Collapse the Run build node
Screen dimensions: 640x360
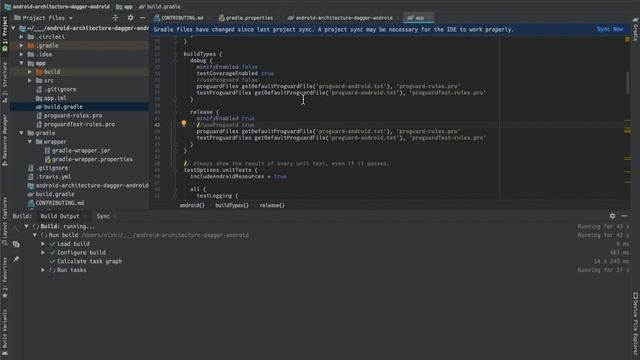[35, 235]
